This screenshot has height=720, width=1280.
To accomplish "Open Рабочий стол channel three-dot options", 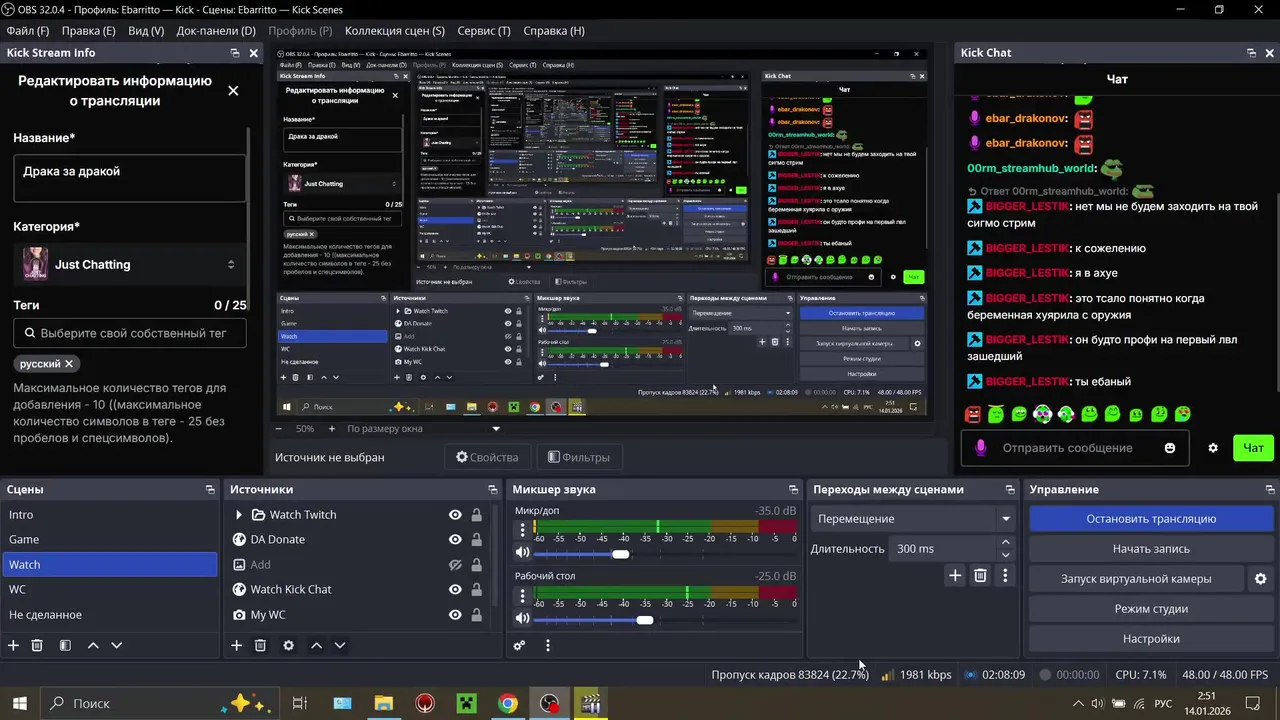I will (x=522, y=596).
